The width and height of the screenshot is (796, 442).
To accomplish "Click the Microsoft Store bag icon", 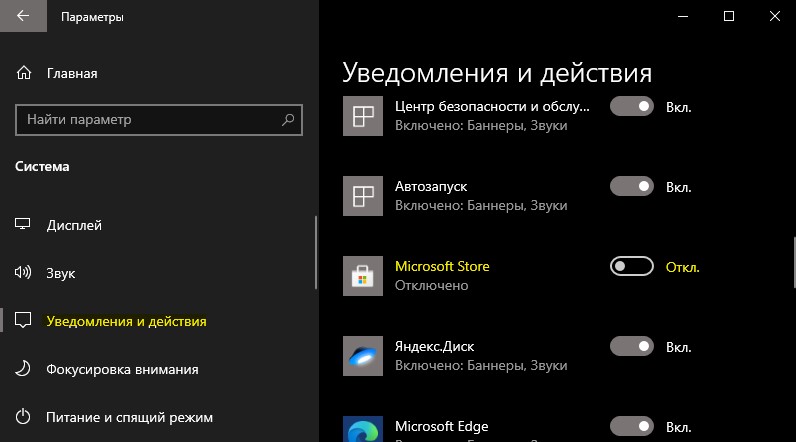I will [x=363, y=276].
